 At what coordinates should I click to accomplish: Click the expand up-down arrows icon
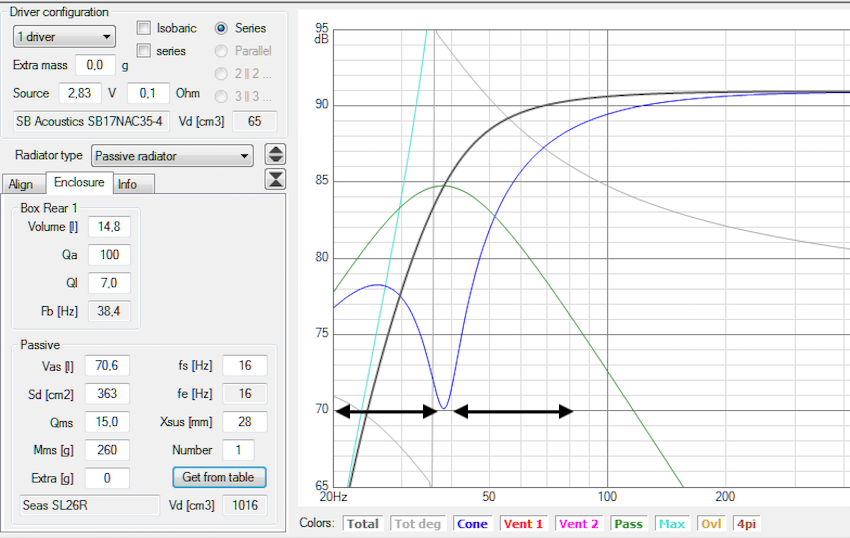click(275, 155)
